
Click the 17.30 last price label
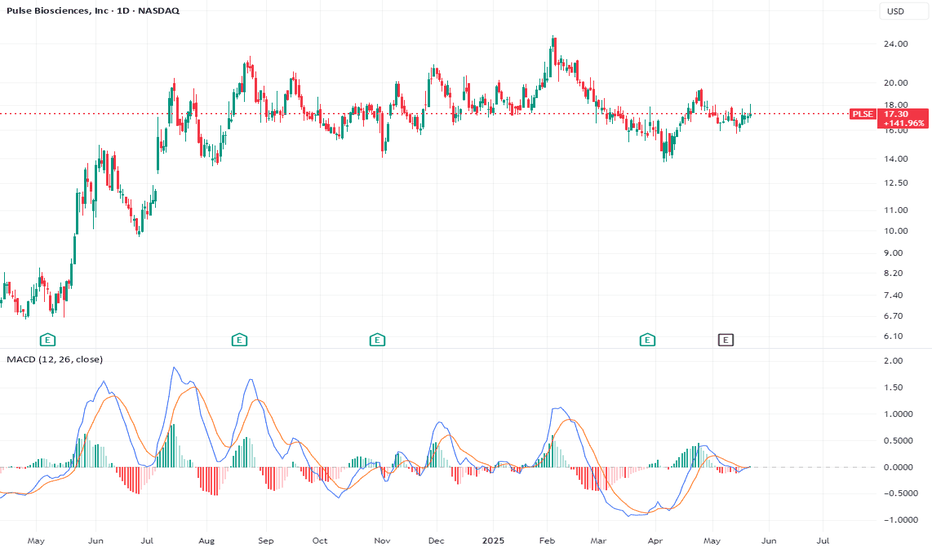pyautogui.click(x=896, y=114)
